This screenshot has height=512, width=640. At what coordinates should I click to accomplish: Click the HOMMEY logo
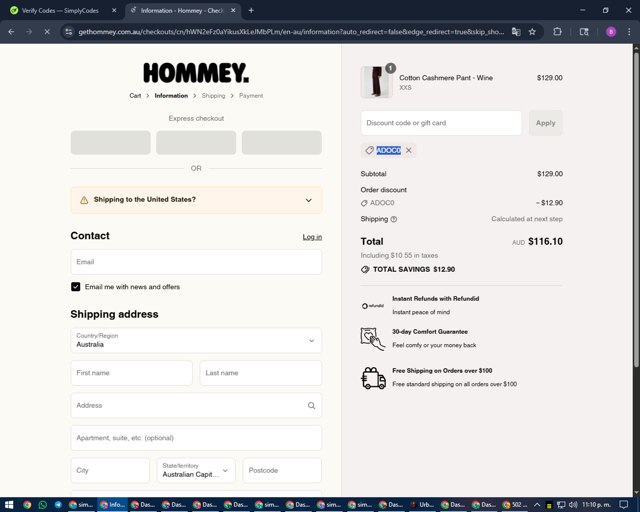click(x=196, y=73)
